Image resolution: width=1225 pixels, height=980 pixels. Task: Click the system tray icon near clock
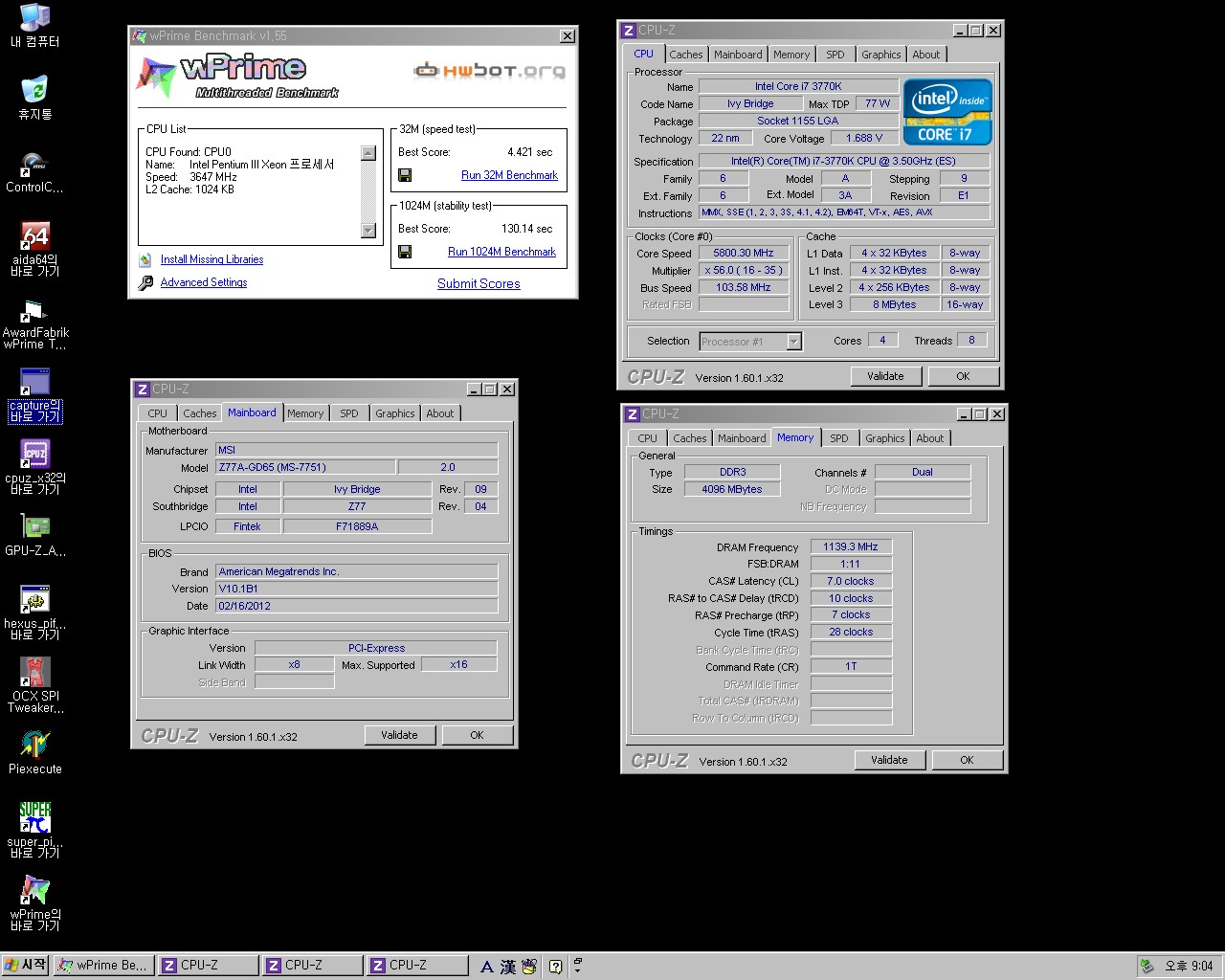click(x=1147, y=967)
